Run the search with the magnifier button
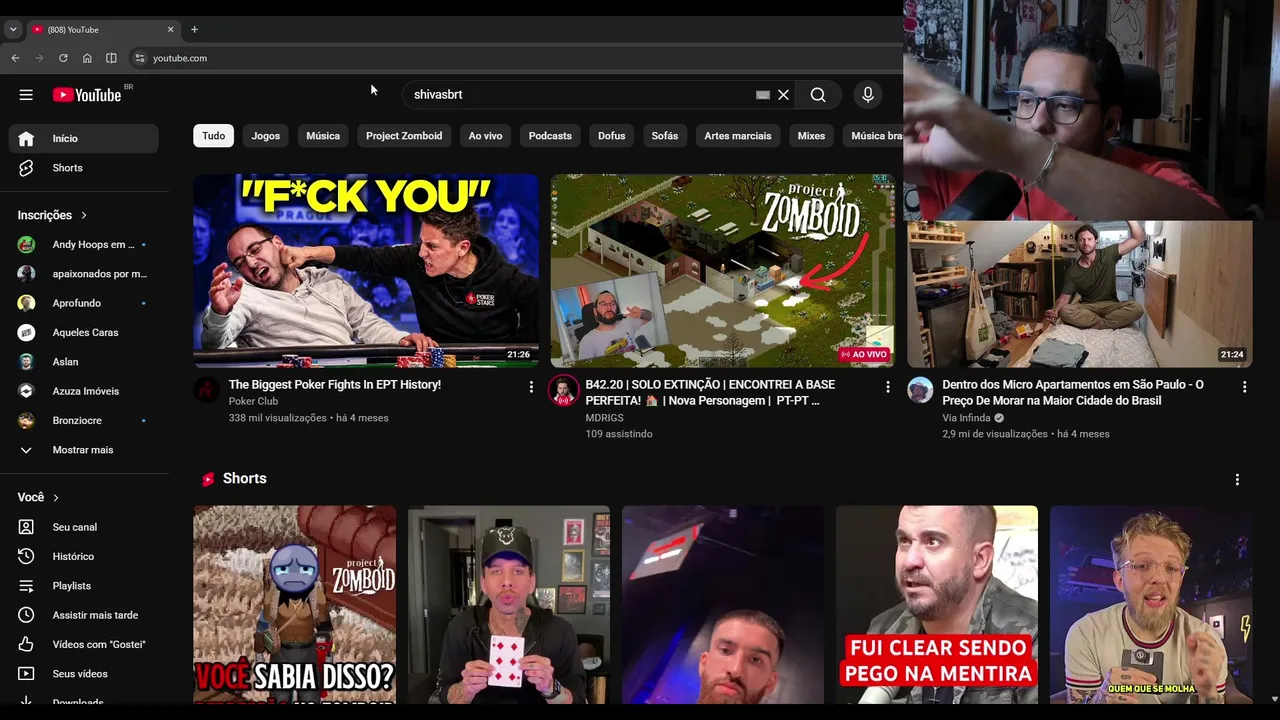The width and height of the screenshot is (1280, 720). tap(818, 95)
